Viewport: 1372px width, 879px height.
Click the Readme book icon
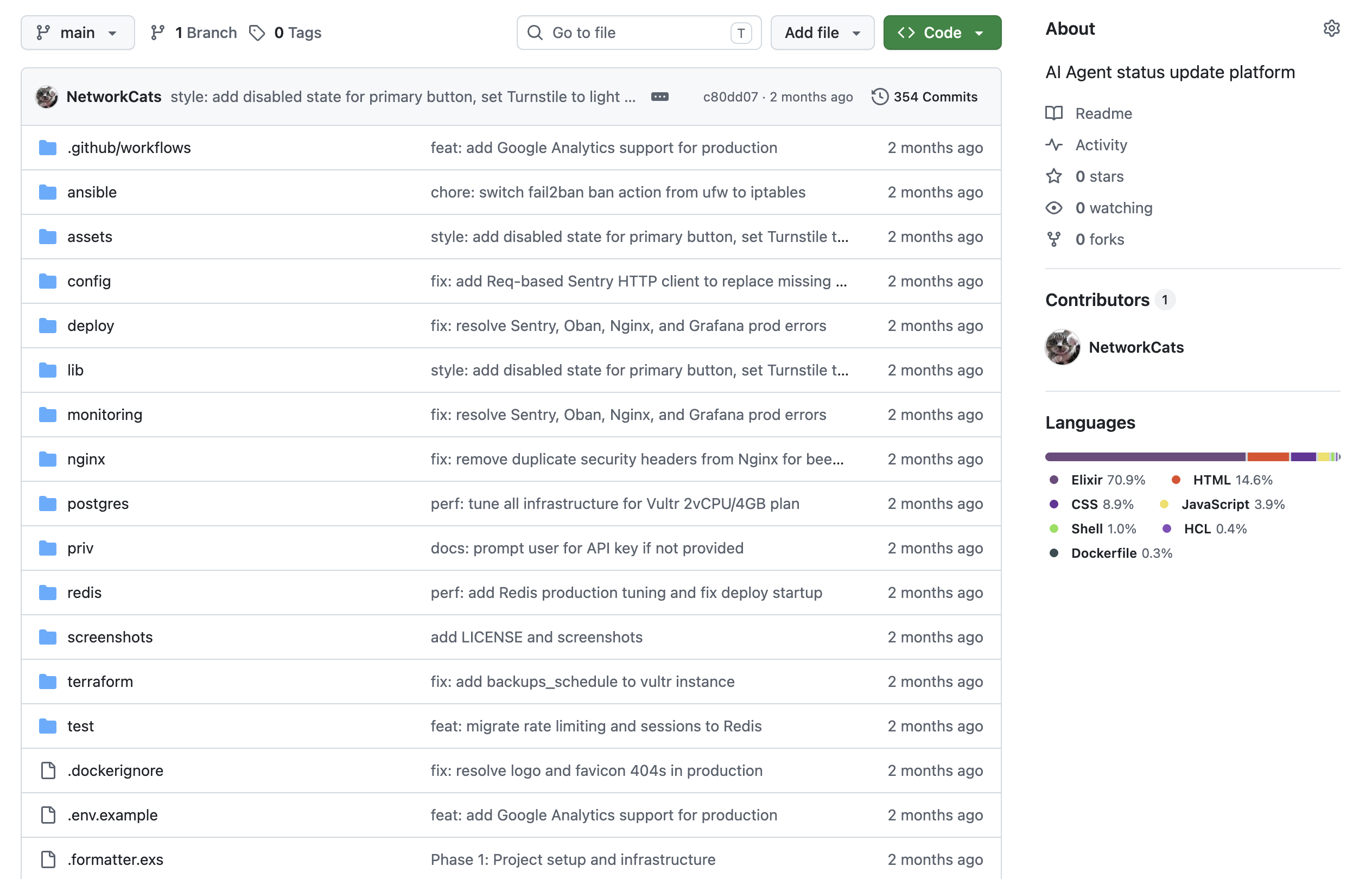click(1054, 113)
